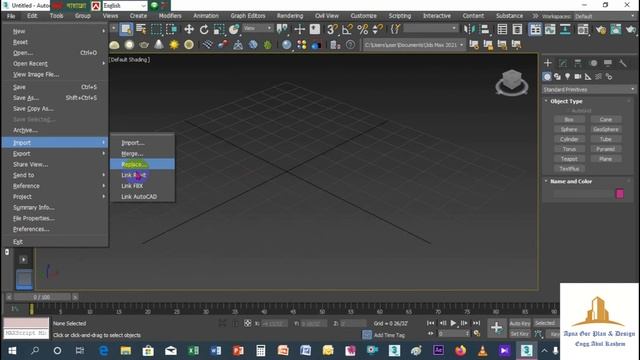Viewport: 640px width, 360px height.
Task: Select the Lights category icon
Action: 567,76
